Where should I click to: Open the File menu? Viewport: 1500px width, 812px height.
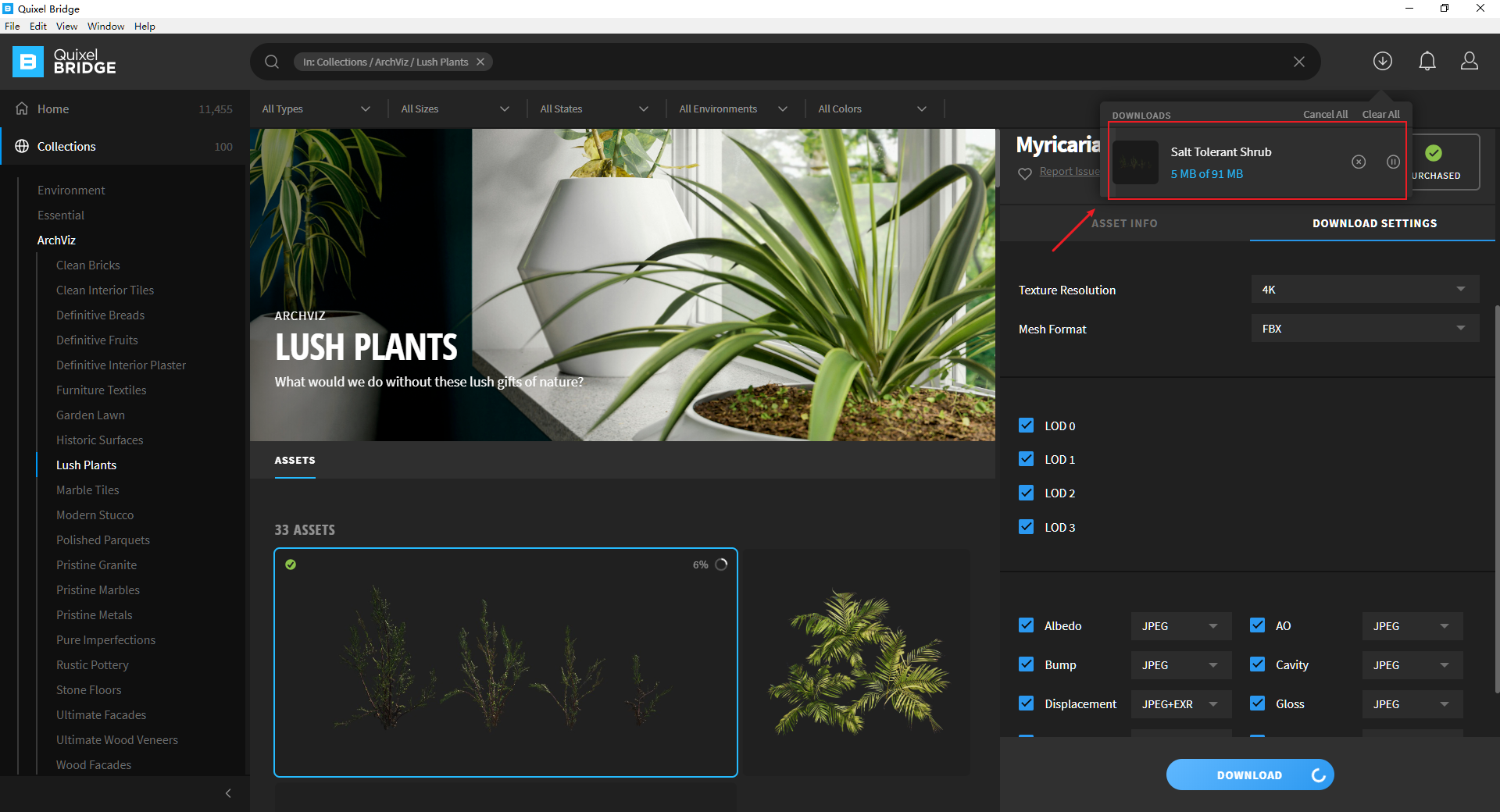tap(12, 26)
